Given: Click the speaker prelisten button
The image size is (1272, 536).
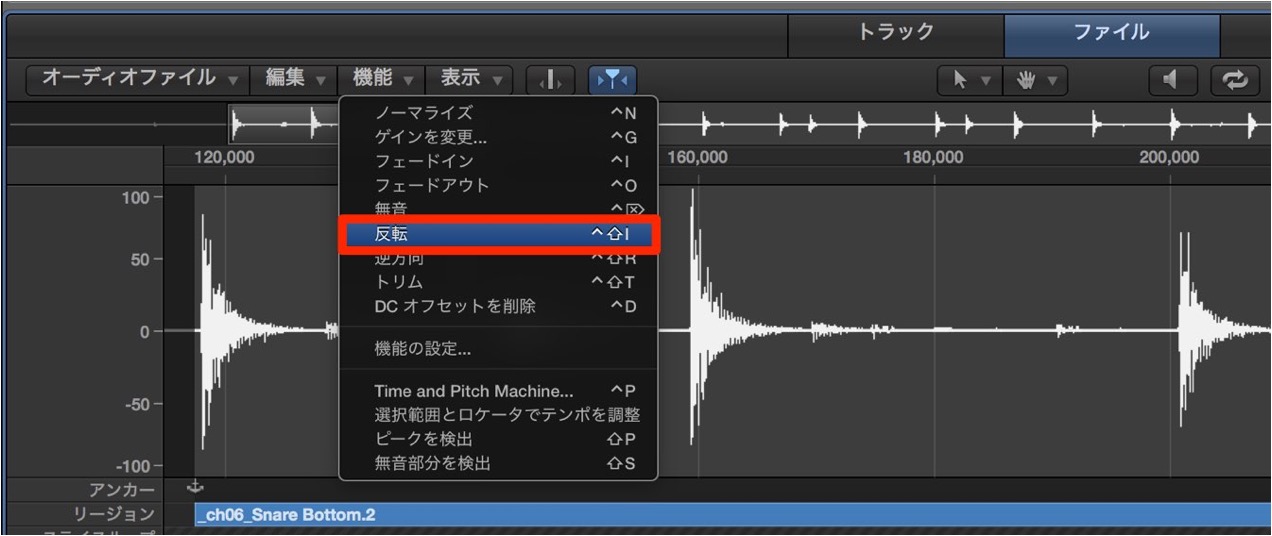Looking at the screenshot, I should tap(1173, 80).
